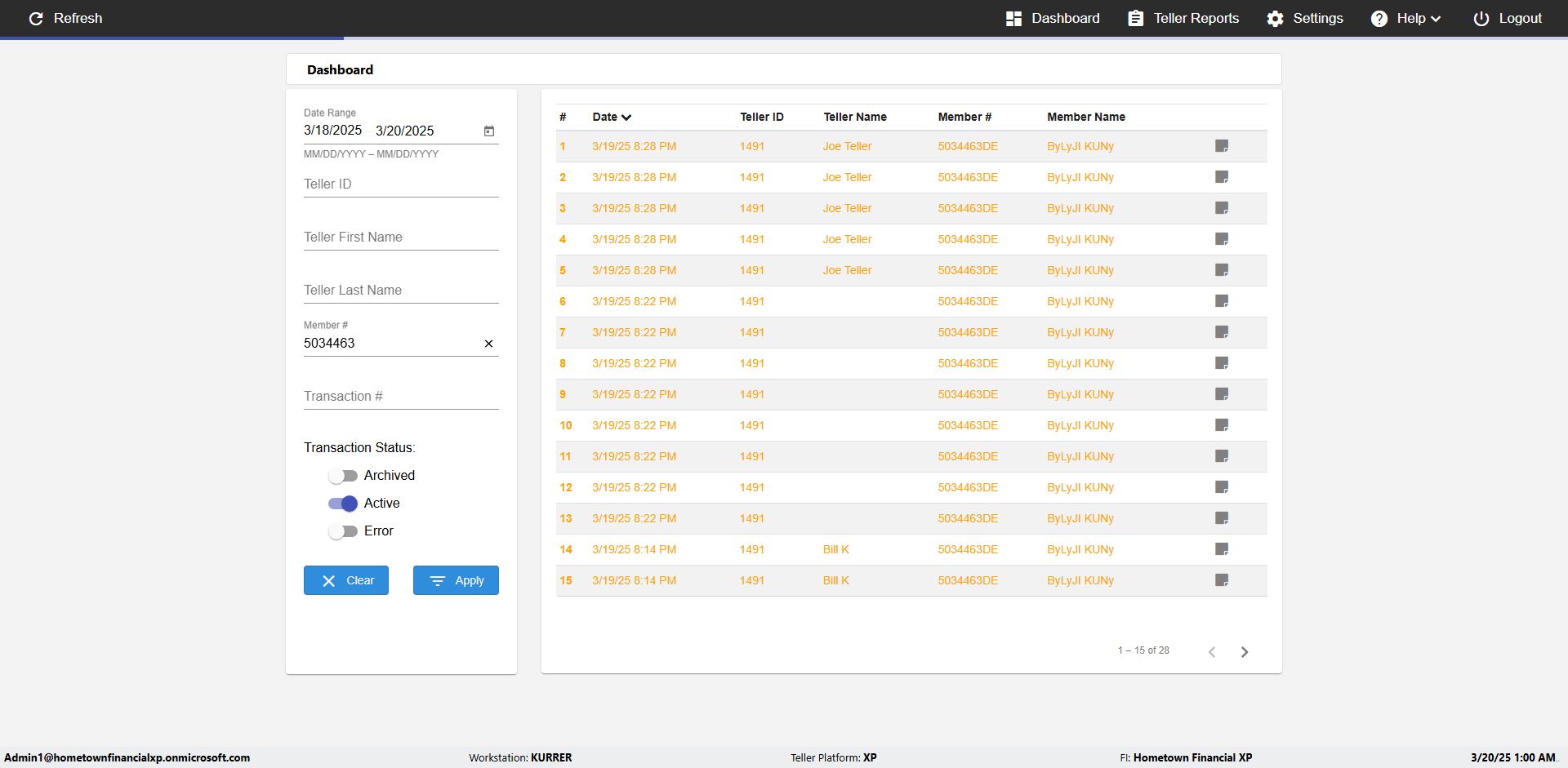Clear the Member # field with X icon
Image resolution: width=1568 pixels, height=768 pixels.
coord(488,344)
